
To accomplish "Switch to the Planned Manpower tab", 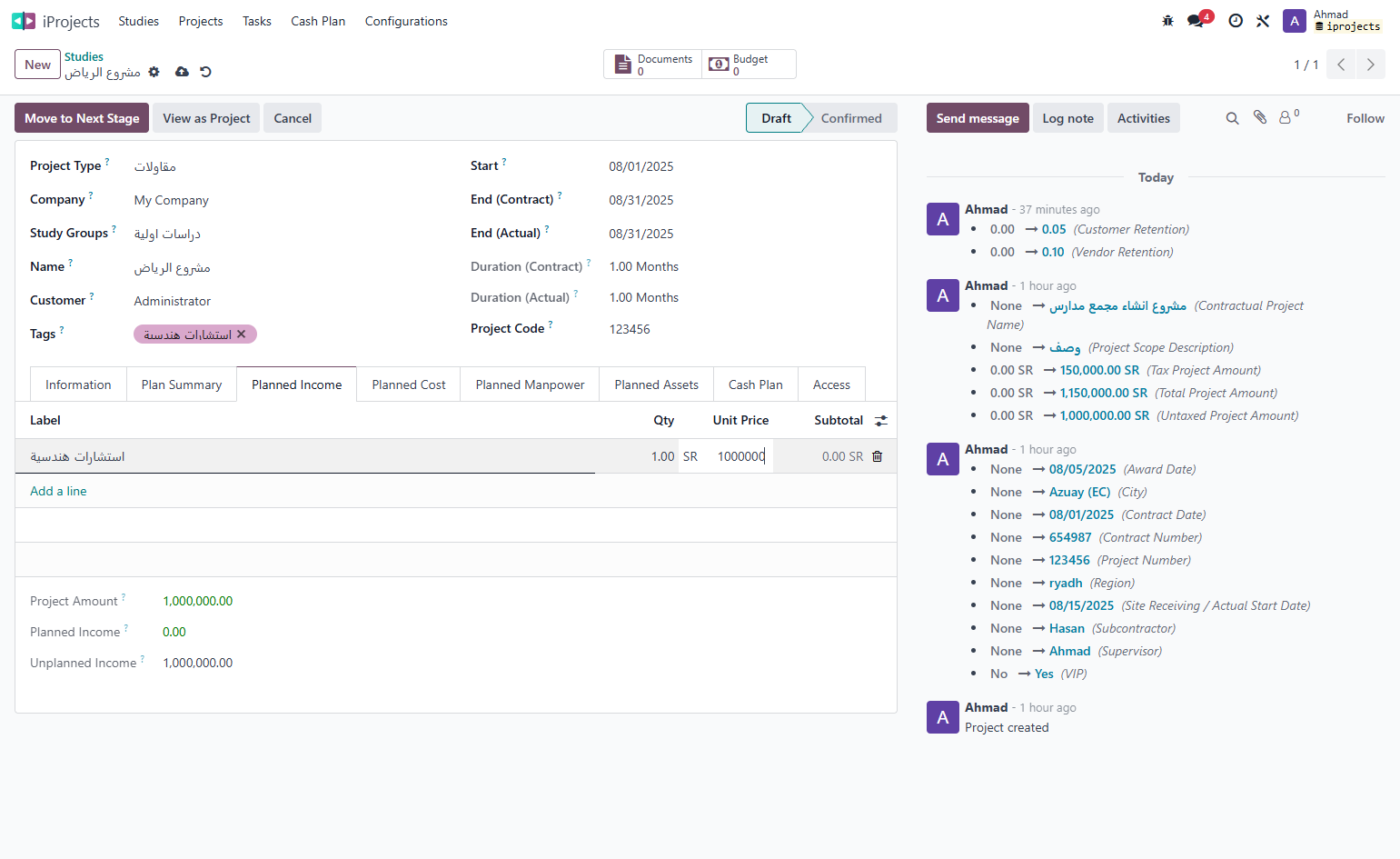I will [530, 385].
